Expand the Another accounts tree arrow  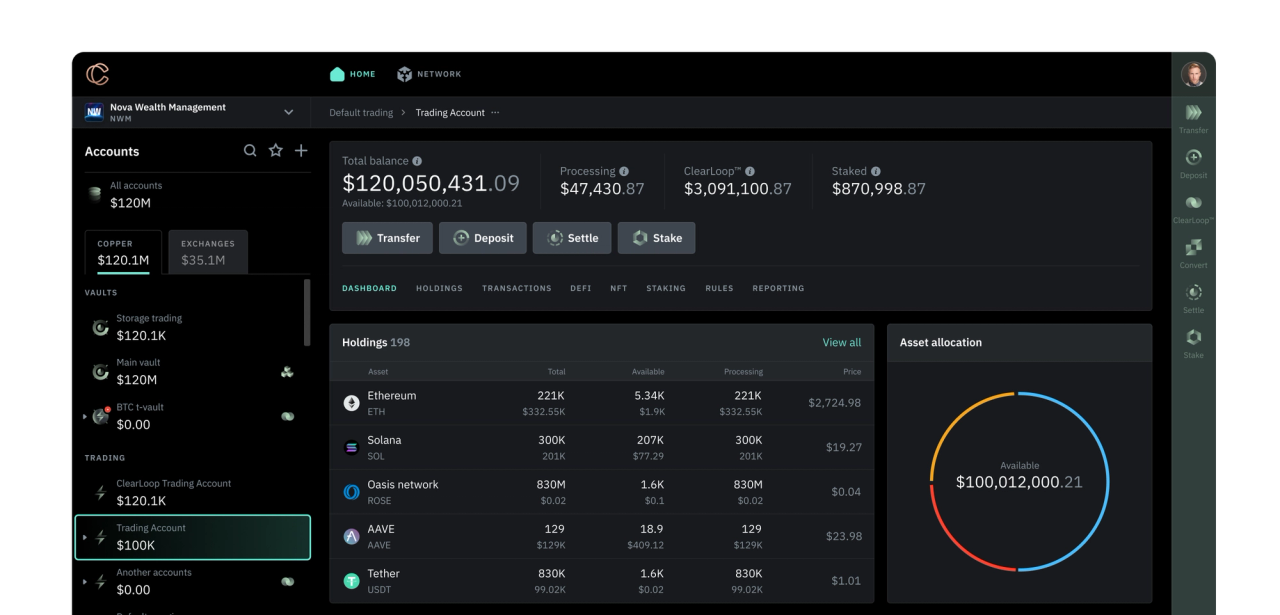pyautogui.click(x=85, y=581)
